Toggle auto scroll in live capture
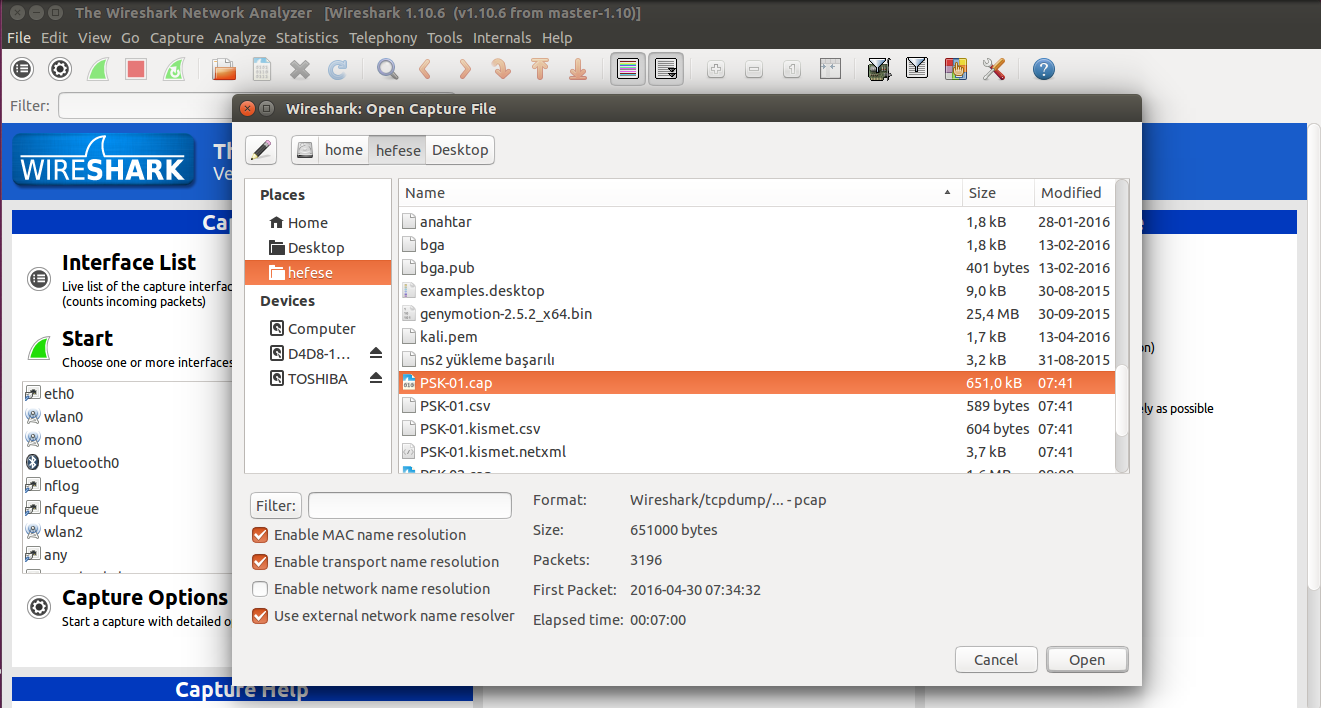The width and height of the screenshot is (1321, 708). pyautogui.click(x=666, y=69)
